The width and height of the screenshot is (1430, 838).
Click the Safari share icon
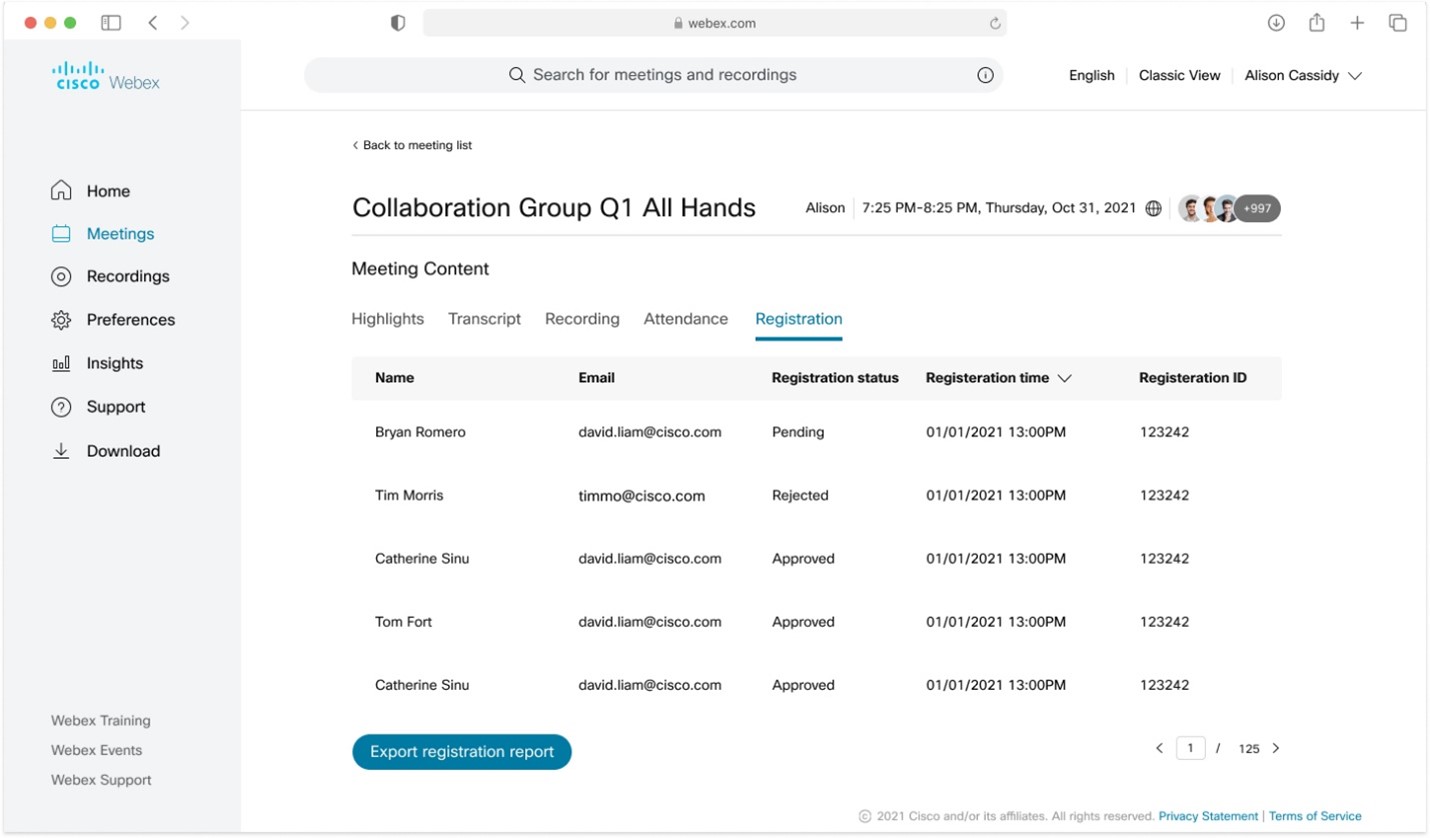pos(1317,23)
